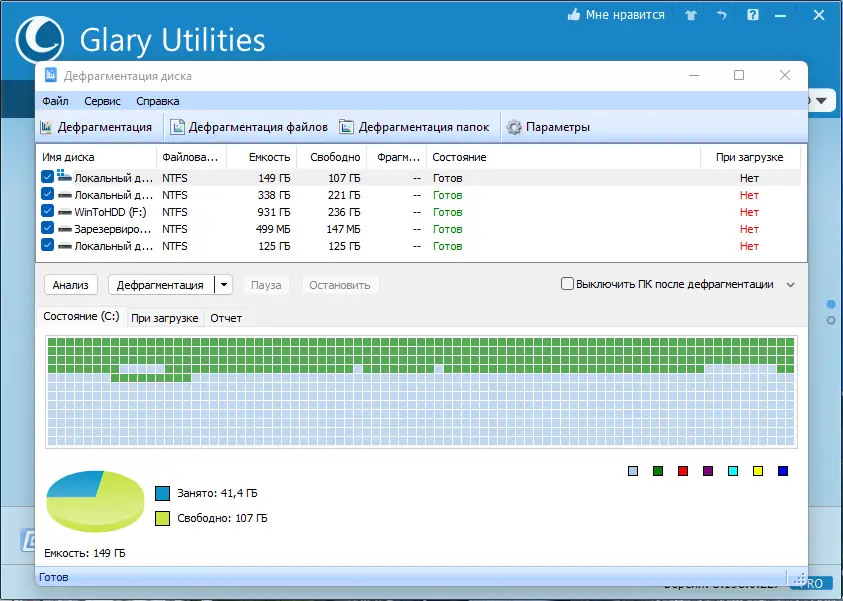Expand the chevron next to shutdown option

click(790, 285)
